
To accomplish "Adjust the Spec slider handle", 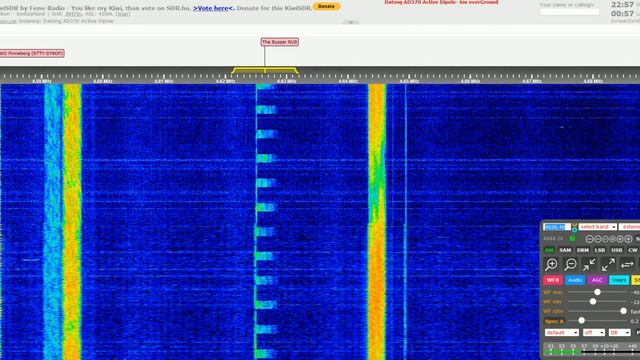I will pos(582,321).
